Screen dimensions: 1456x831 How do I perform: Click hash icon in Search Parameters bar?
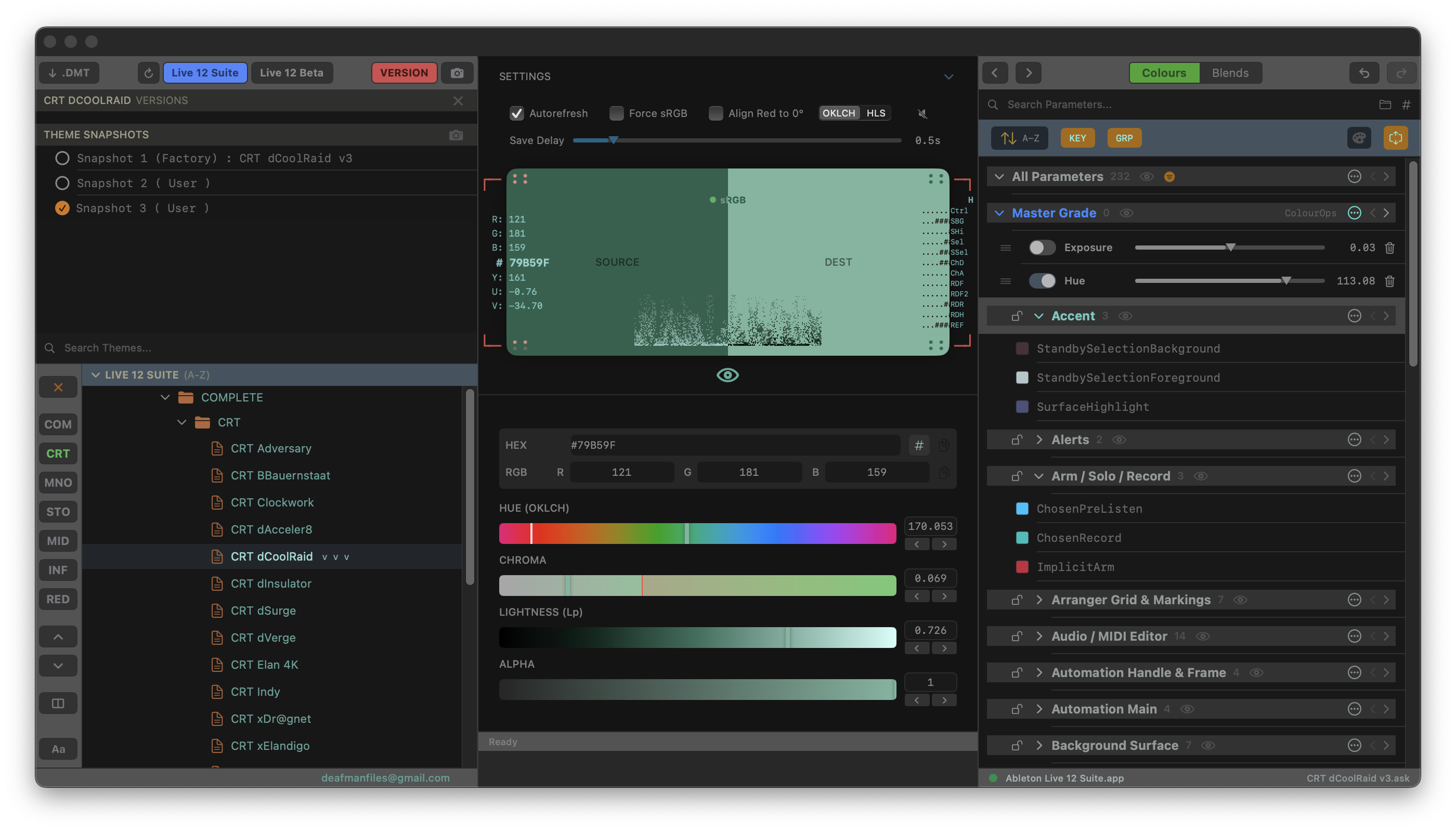[x=1406, y=105]
